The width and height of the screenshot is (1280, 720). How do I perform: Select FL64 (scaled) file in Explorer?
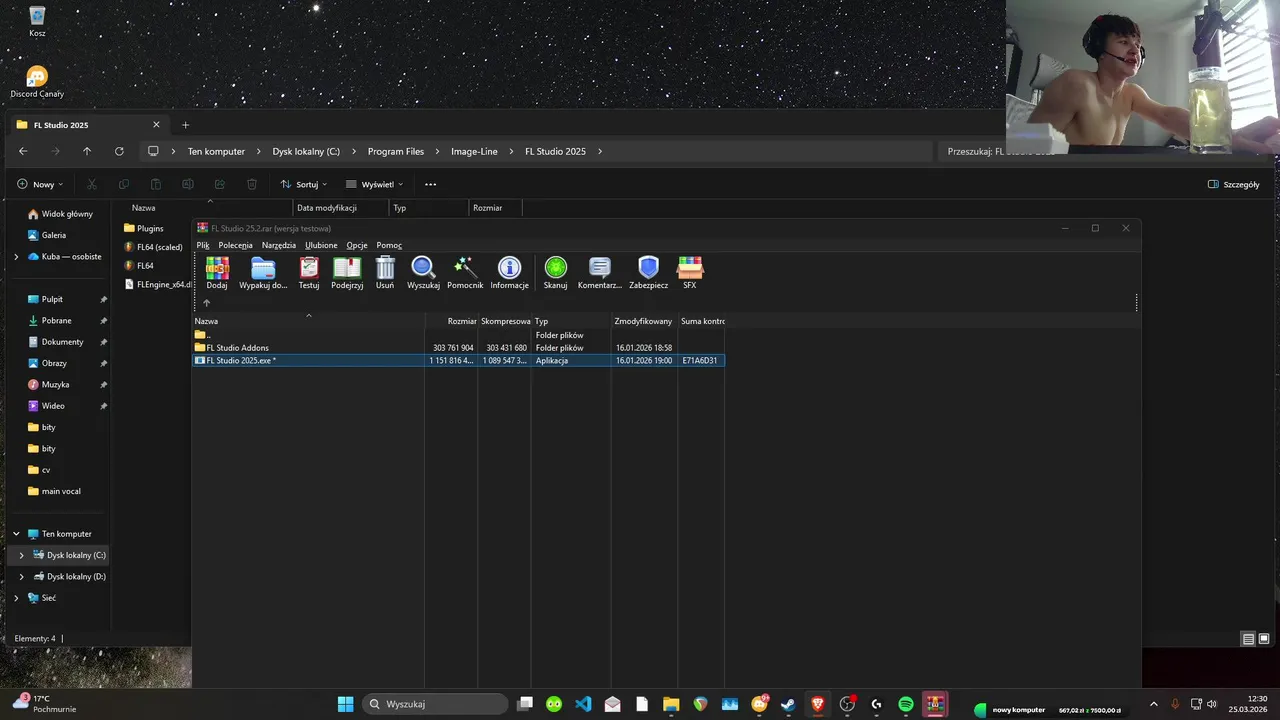(x=153, y=247)
